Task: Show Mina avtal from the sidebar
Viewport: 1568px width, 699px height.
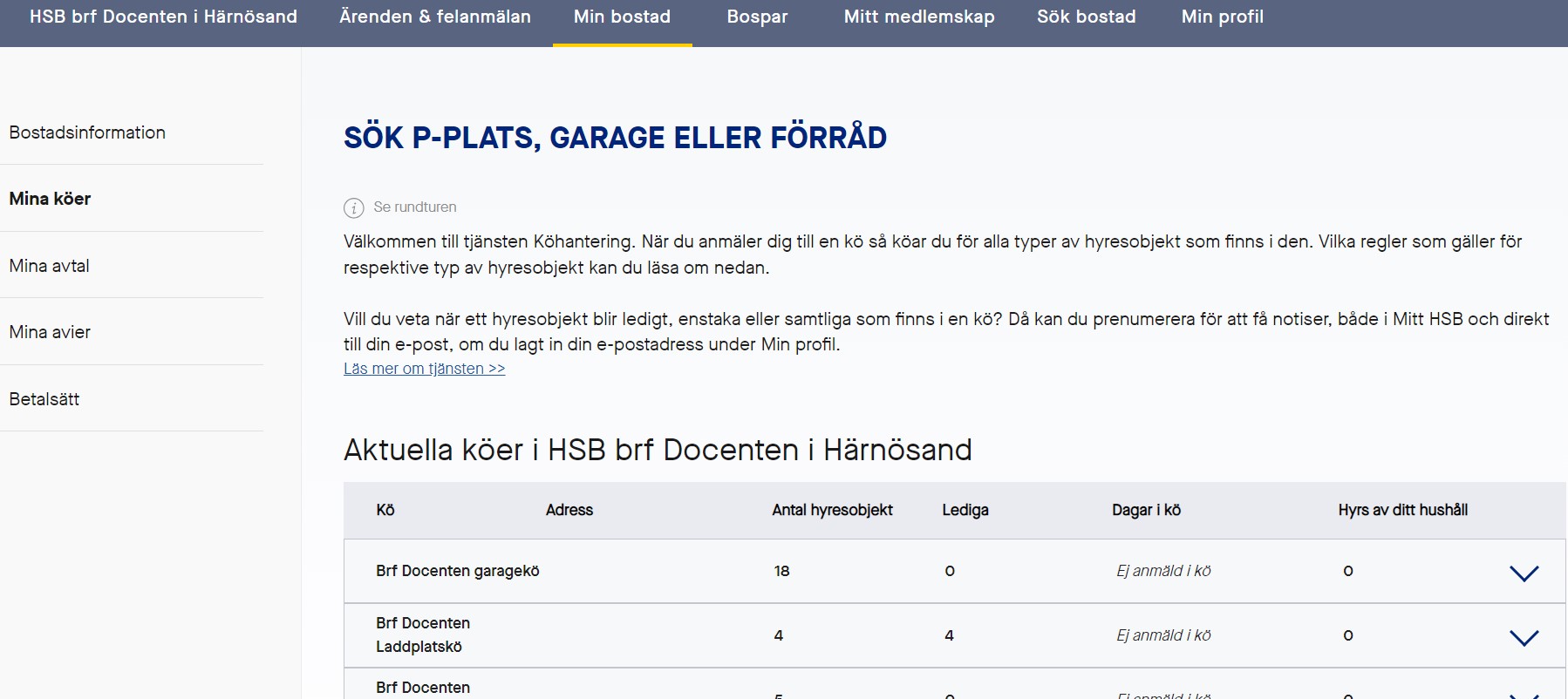Action: [x=49, y=266]
